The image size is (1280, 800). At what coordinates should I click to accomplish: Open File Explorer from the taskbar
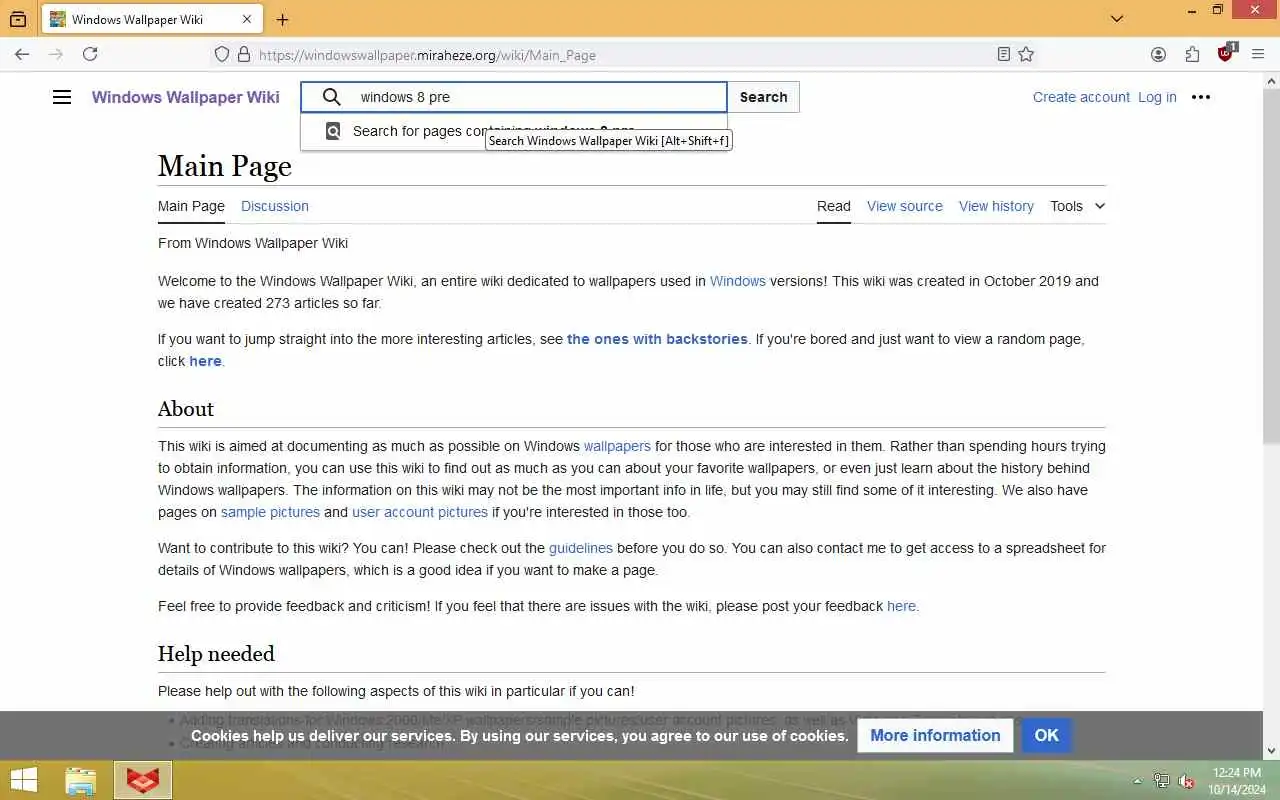81,780
